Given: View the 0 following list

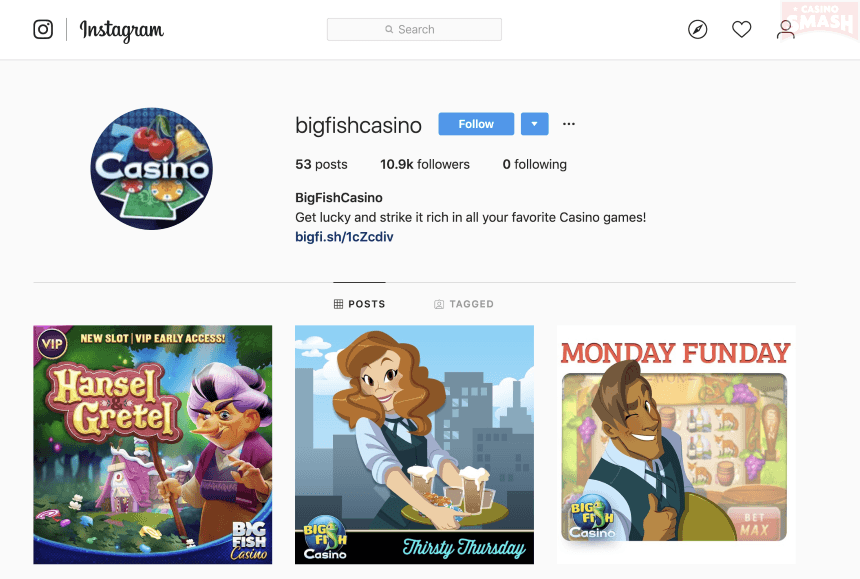Looking at the screenshot, I should pos(535,164).
